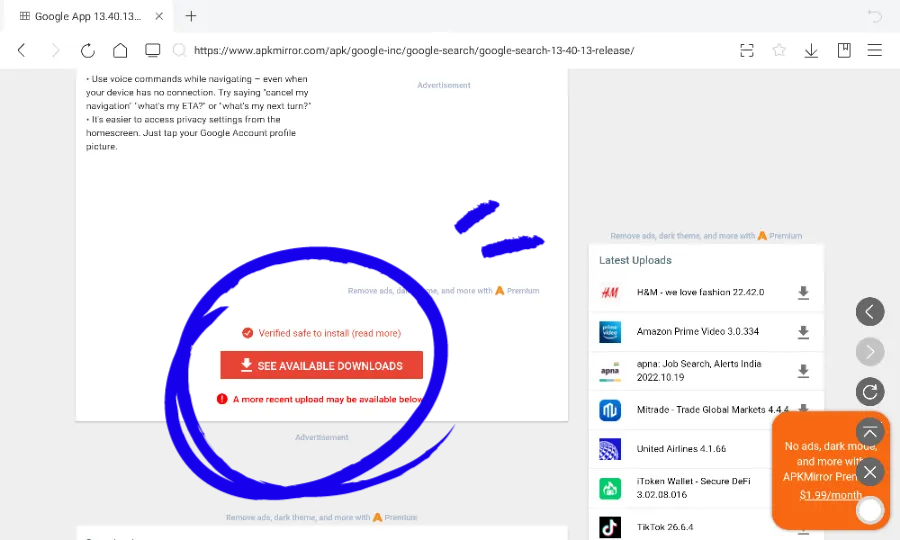Open the browser hamburger menu
This screenshot has height=540, width=900.
[x=875, y=50]
